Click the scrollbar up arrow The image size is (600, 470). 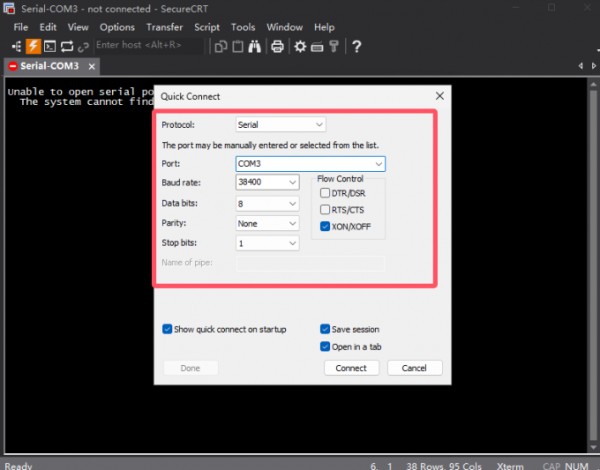593,84
